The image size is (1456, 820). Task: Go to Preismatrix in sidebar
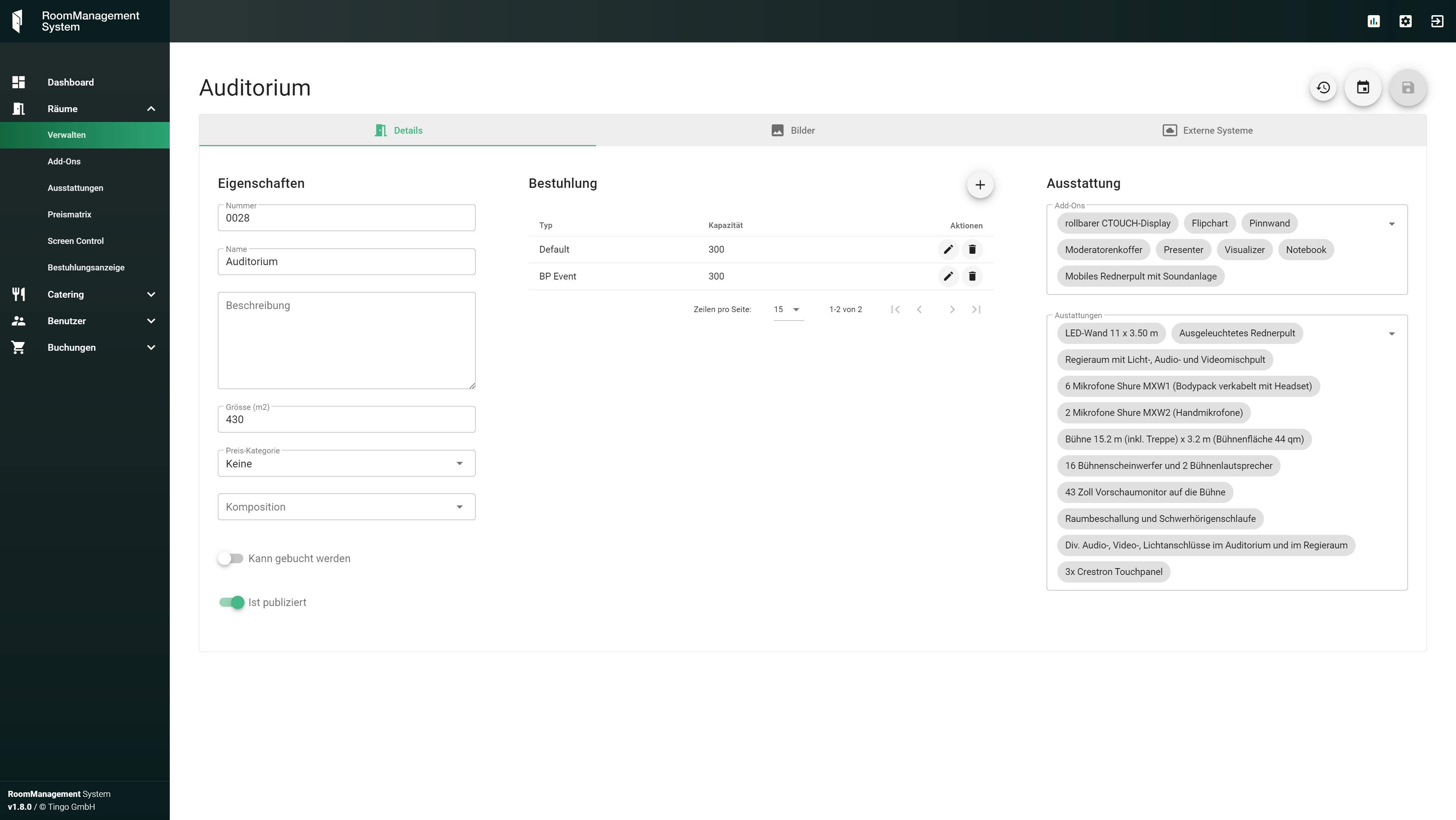[69, 215]
